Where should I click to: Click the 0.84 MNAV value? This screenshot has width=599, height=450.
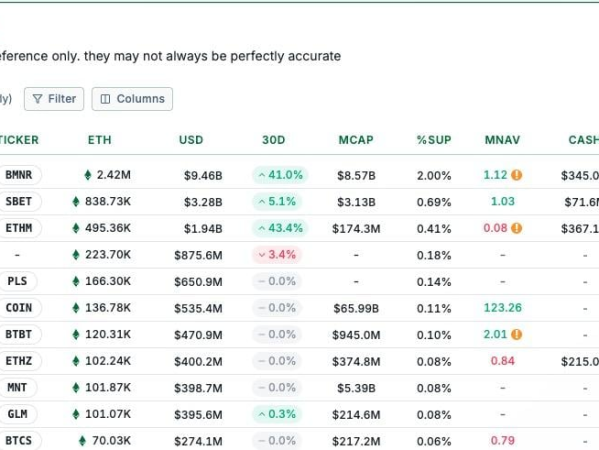pyautogui.click(x=503, y=361)
